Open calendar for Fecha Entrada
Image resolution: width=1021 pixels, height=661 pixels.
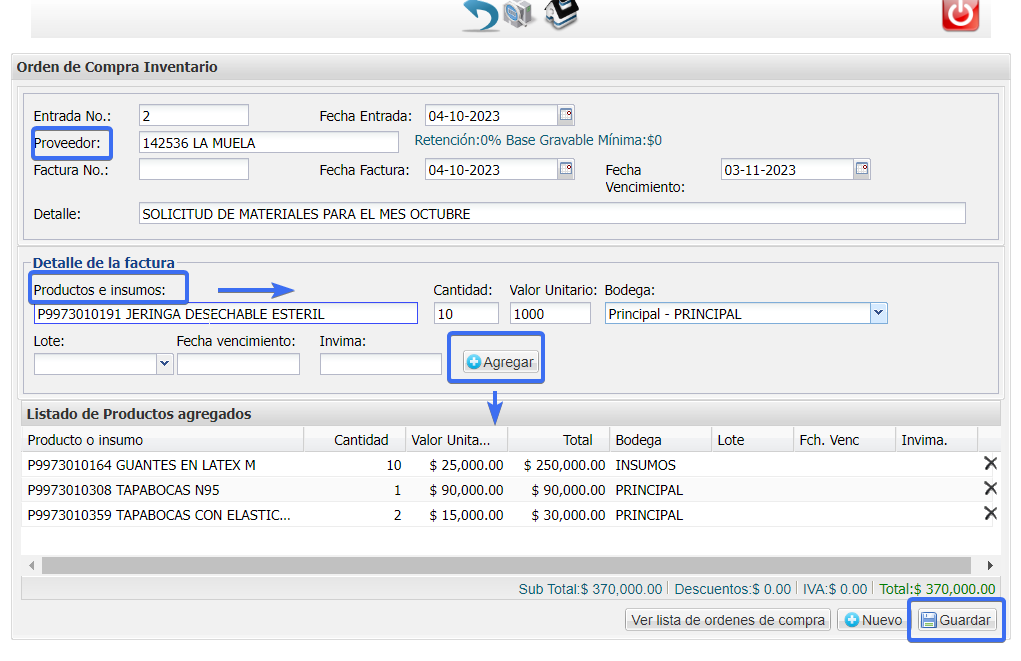pyautogui.click(x=566, y=115)
